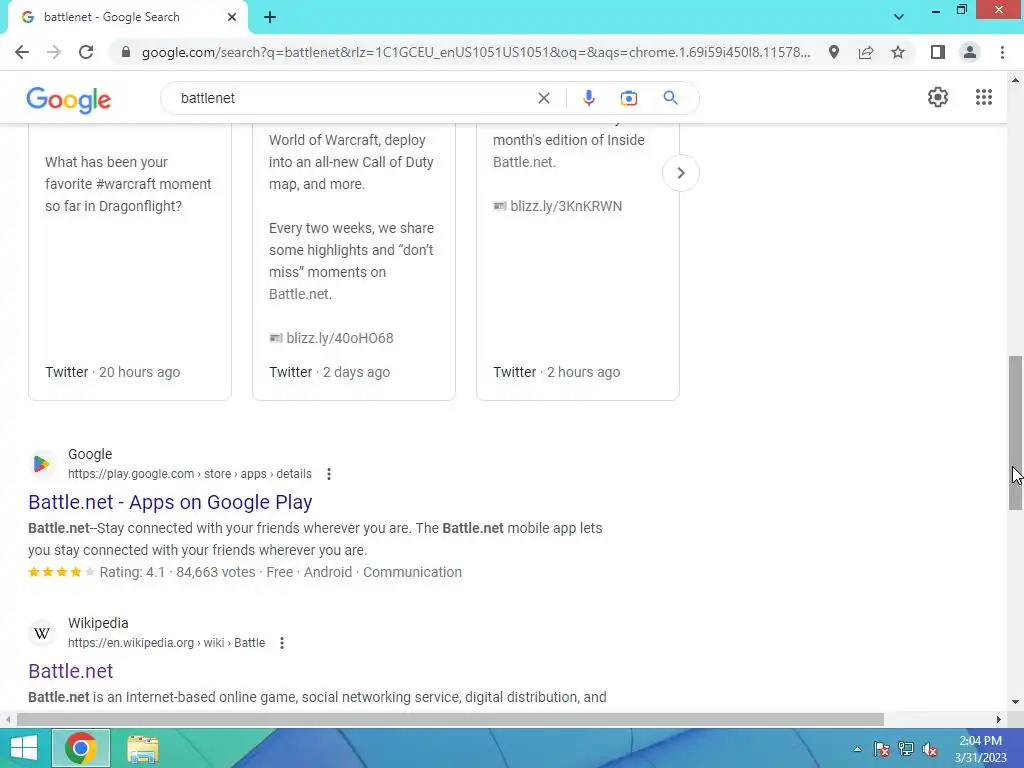Open a new browser tab
Viewport: 1024px width, 768px height.
pos(270,17)
